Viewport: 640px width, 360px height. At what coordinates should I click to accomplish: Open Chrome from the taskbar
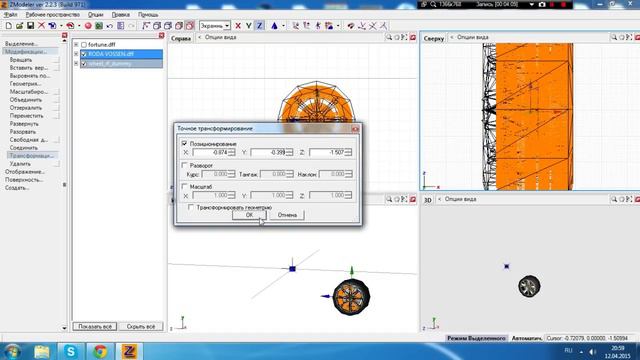(x=100, y=351)
